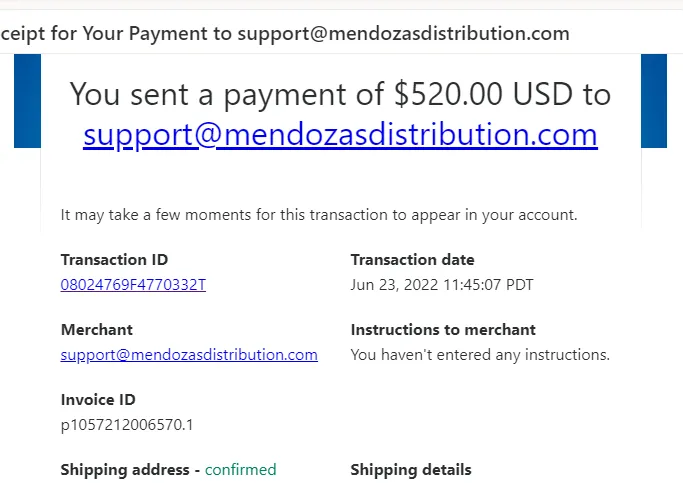Click the Shipping details label

(x=411, y=470)
